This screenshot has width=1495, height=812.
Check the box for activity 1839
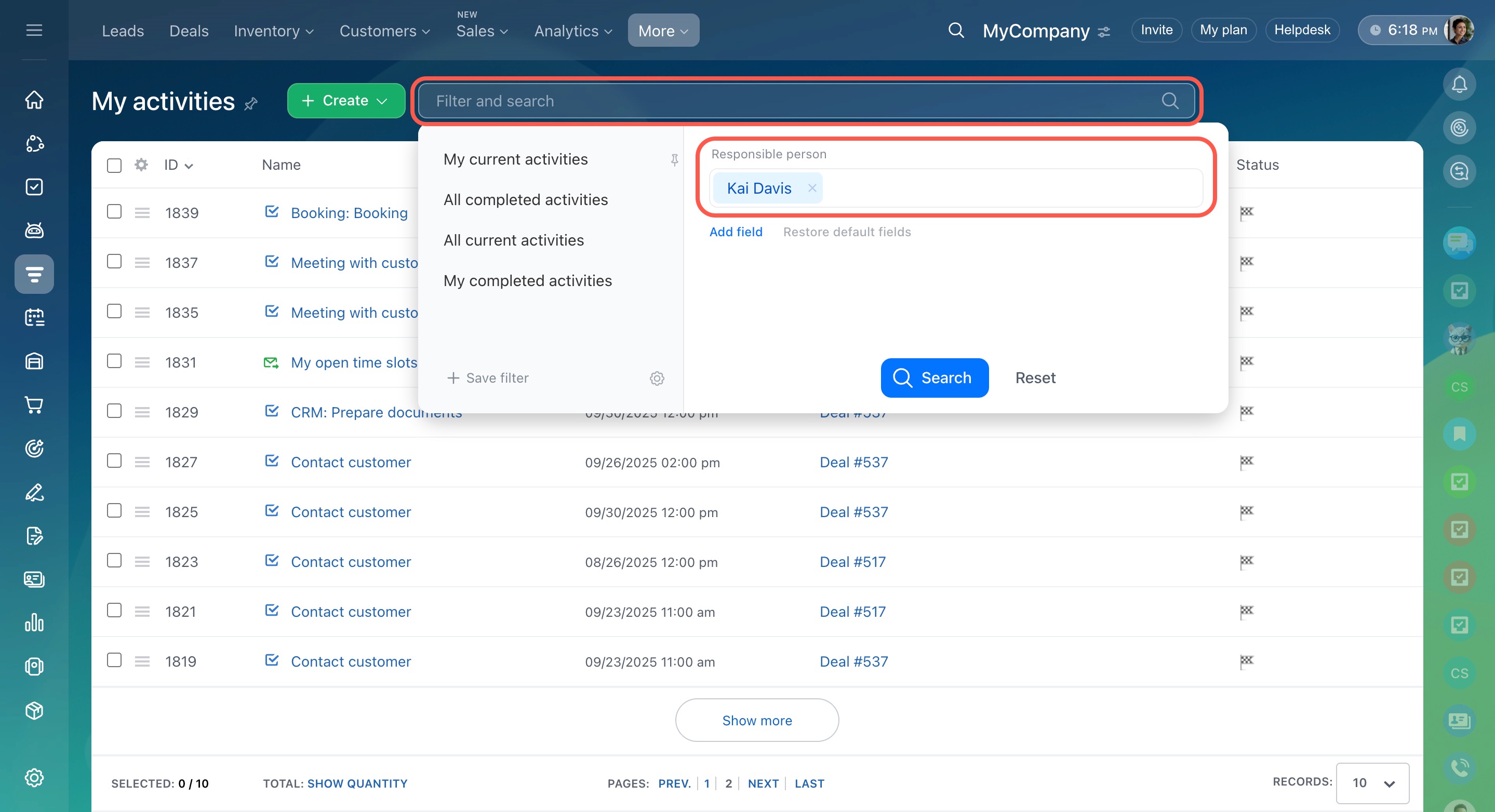tap(114, 212)
